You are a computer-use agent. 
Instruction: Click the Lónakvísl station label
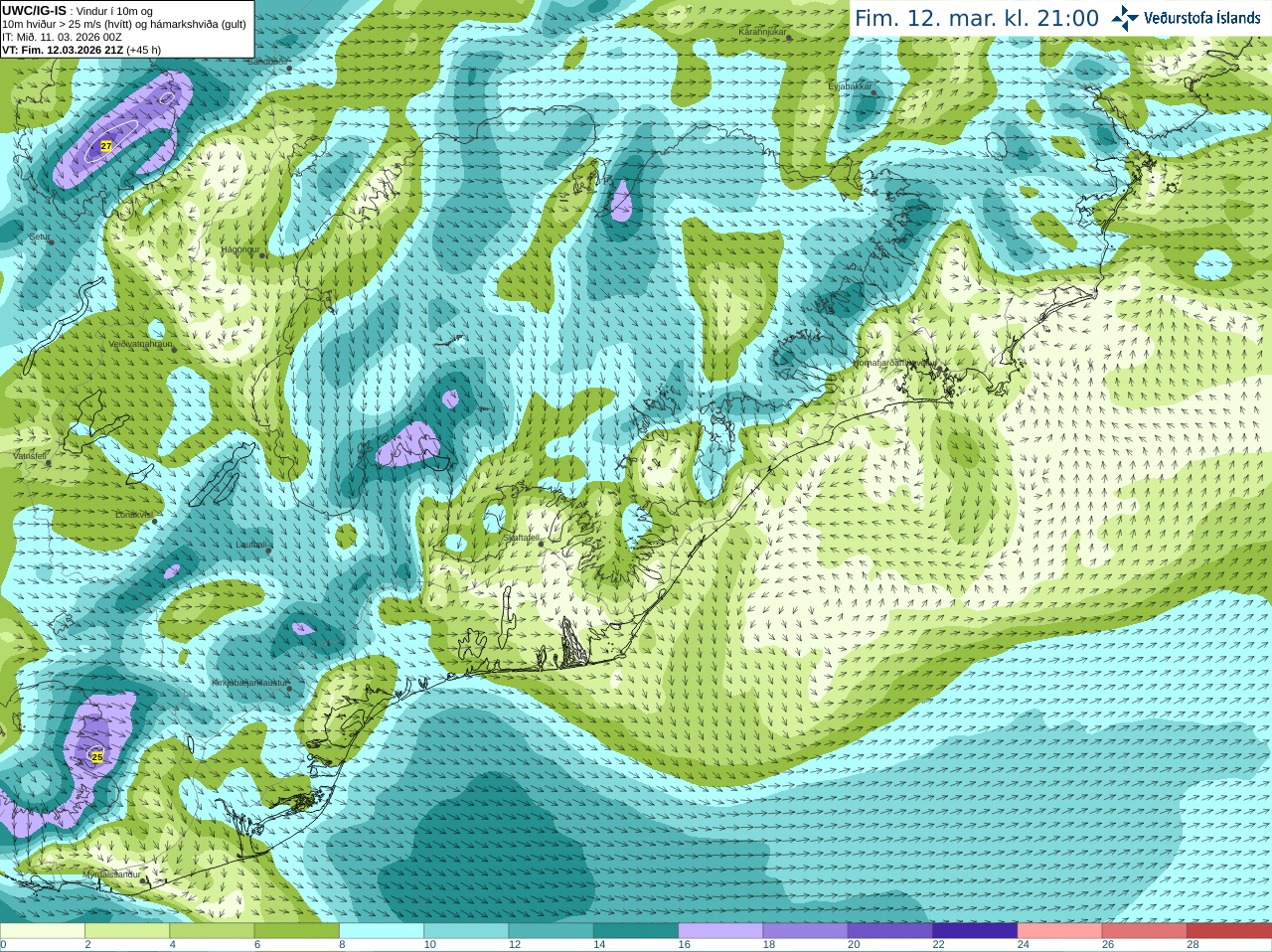tap(132, 515)
